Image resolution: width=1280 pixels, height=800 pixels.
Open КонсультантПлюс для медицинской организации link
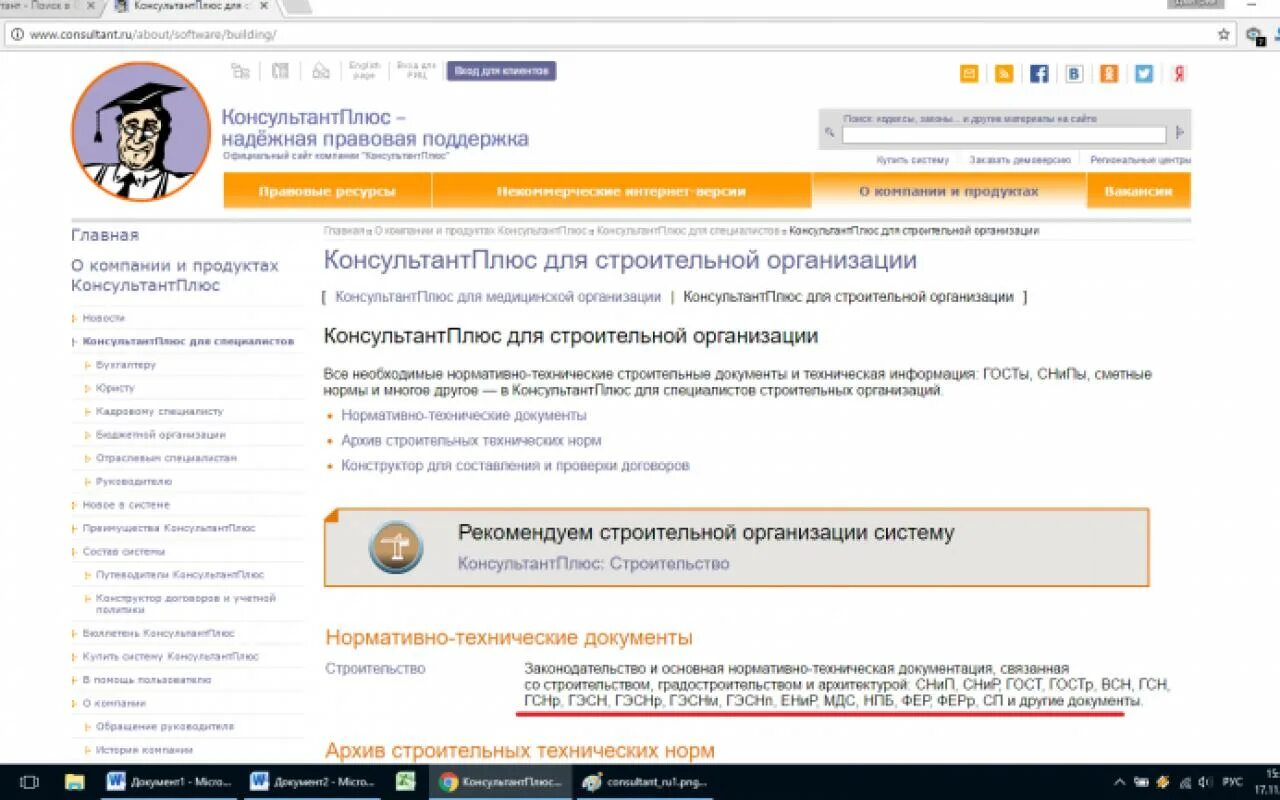coord(498,297)
